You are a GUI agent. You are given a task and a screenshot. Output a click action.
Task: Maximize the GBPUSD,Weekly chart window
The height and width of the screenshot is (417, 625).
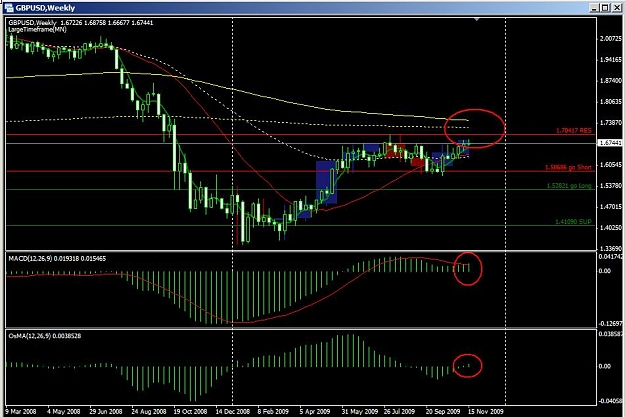point(605,8)
